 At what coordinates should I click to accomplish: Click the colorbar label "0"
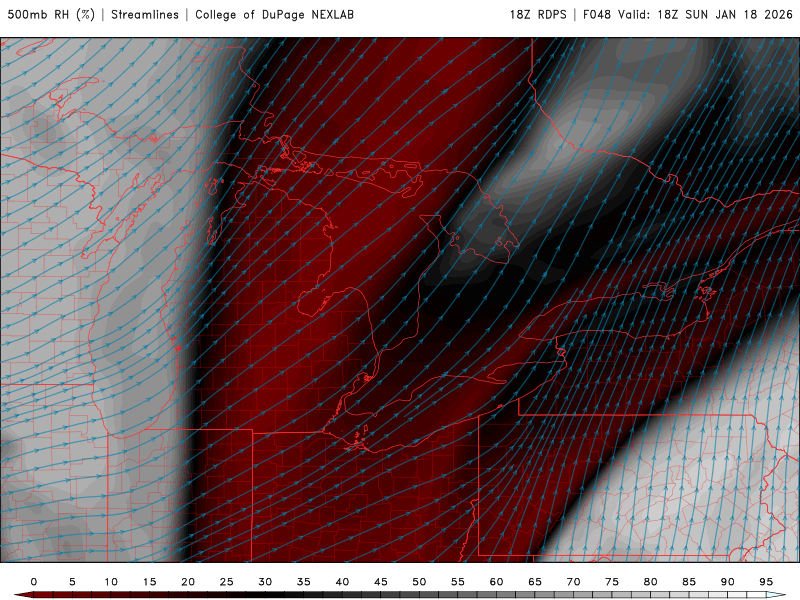34,582
